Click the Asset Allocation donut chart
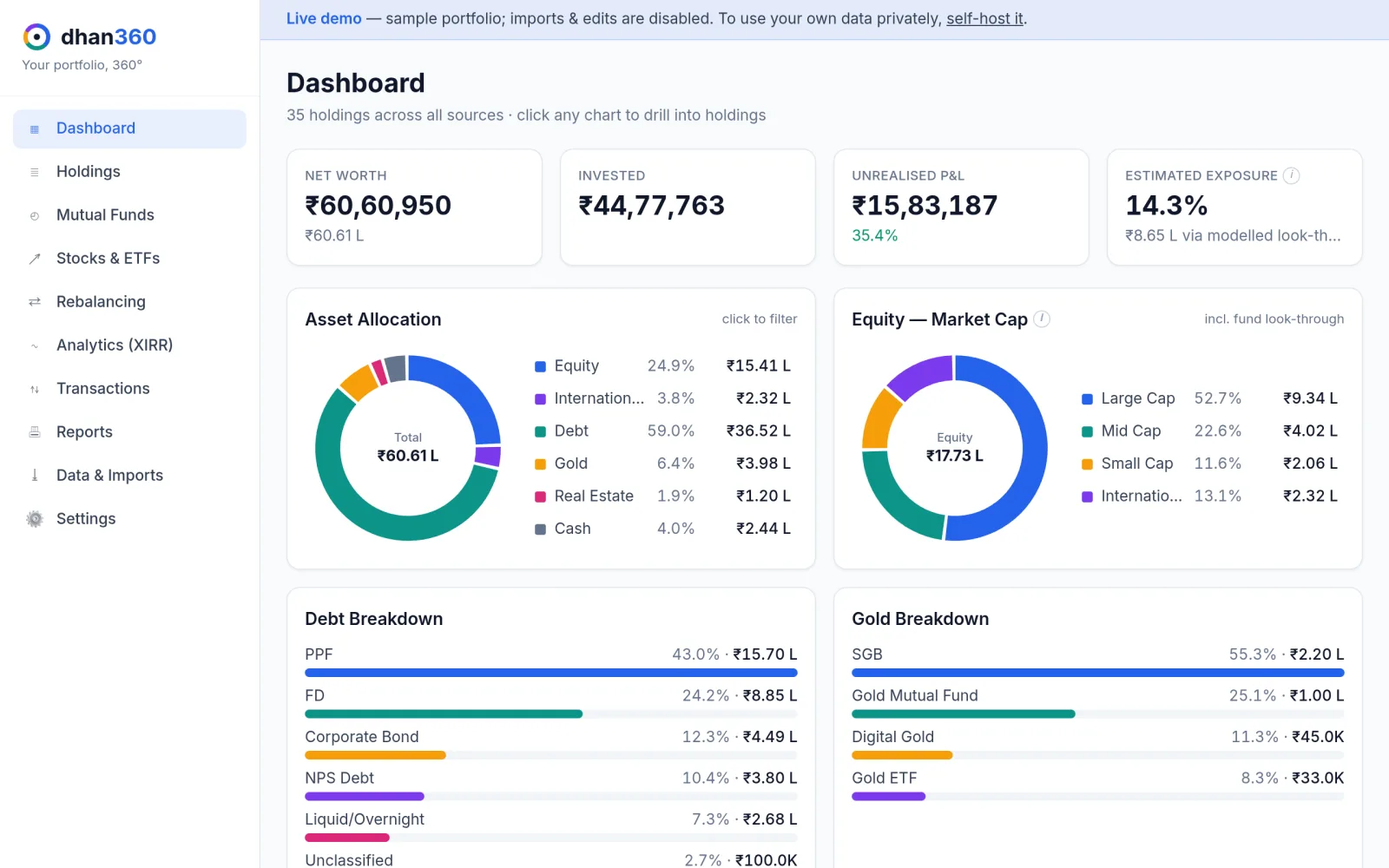1389x868 pixels. click(408, 448)
